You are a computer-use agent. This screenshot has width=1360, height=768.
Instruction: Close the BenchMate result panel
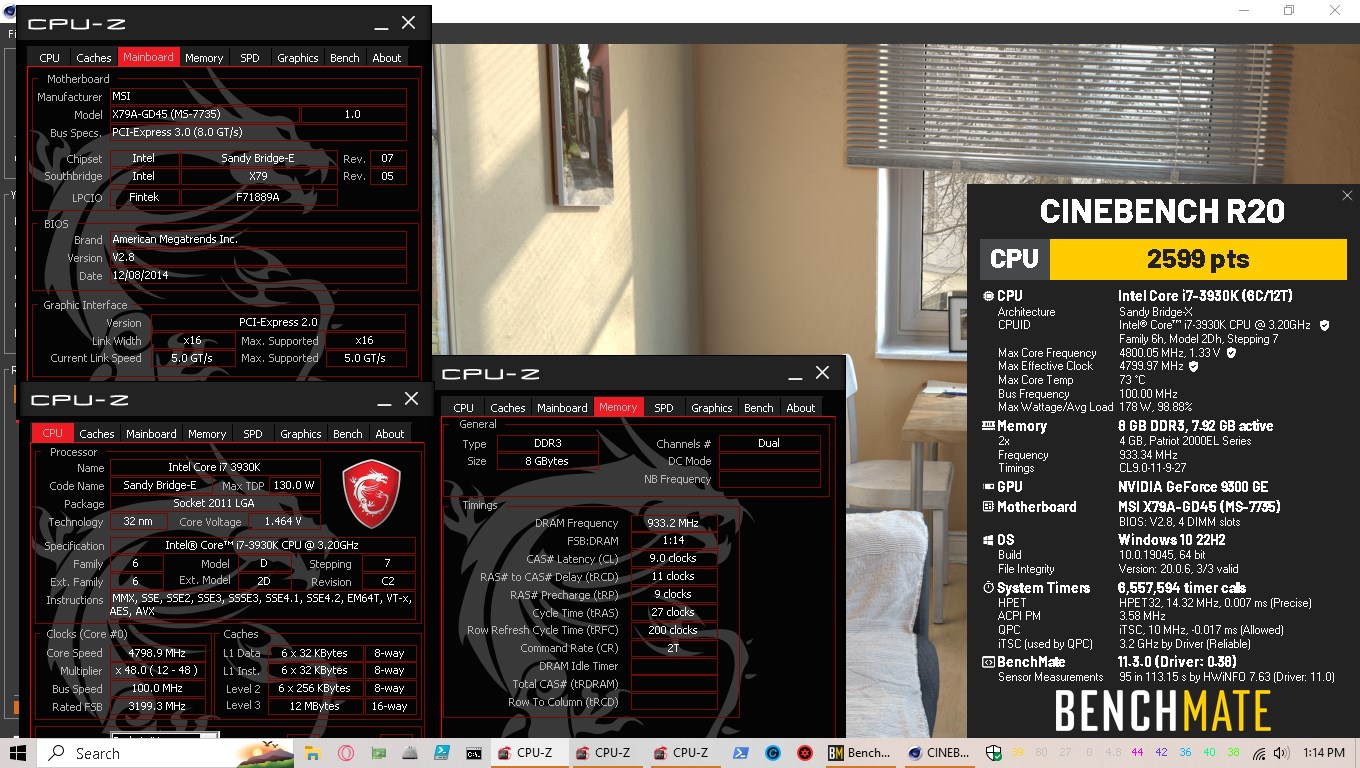tap(1347, 196)
